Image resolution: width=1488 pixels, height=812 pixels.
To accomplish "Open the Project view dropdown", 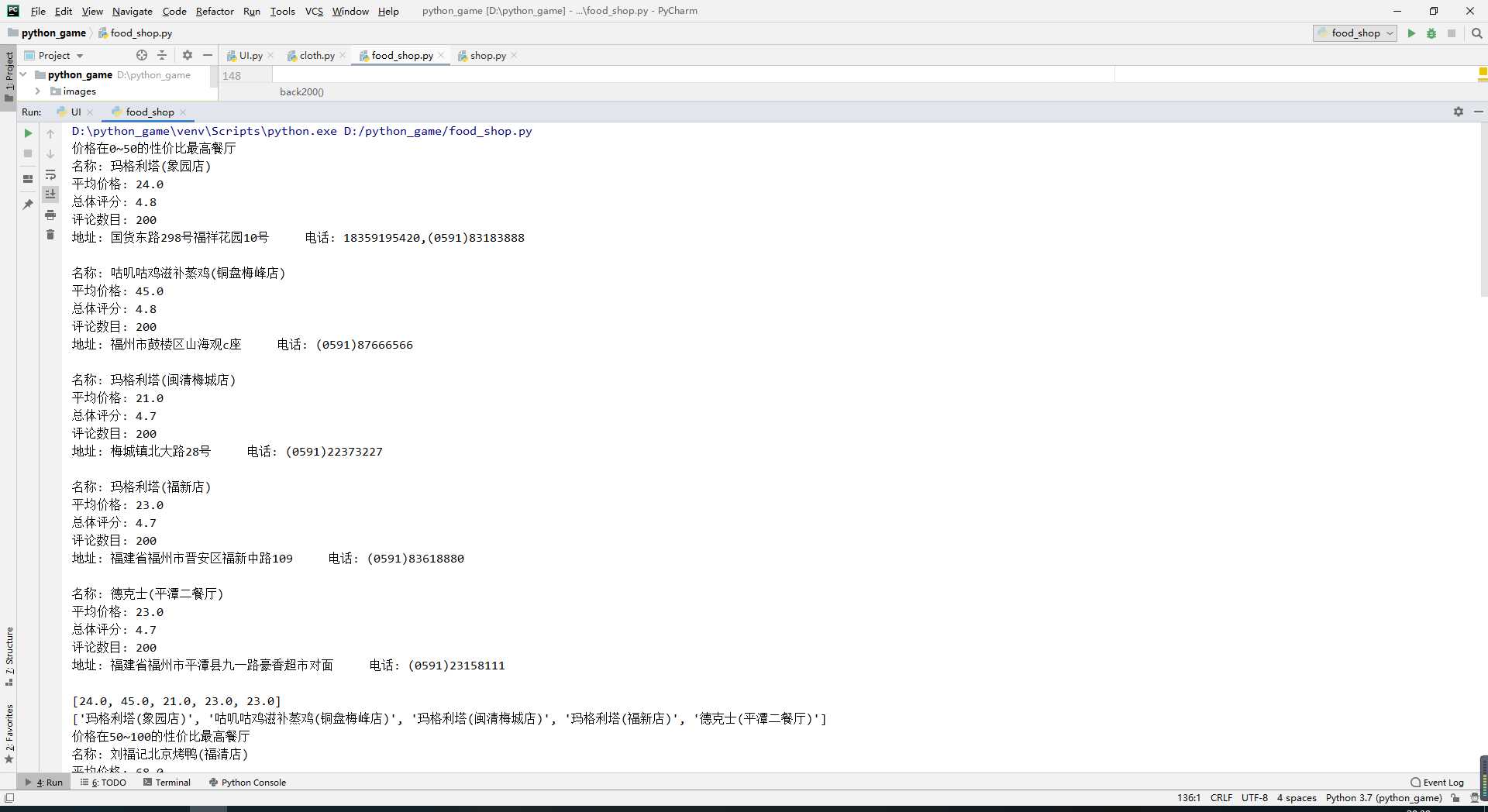I will pos(54,55).
